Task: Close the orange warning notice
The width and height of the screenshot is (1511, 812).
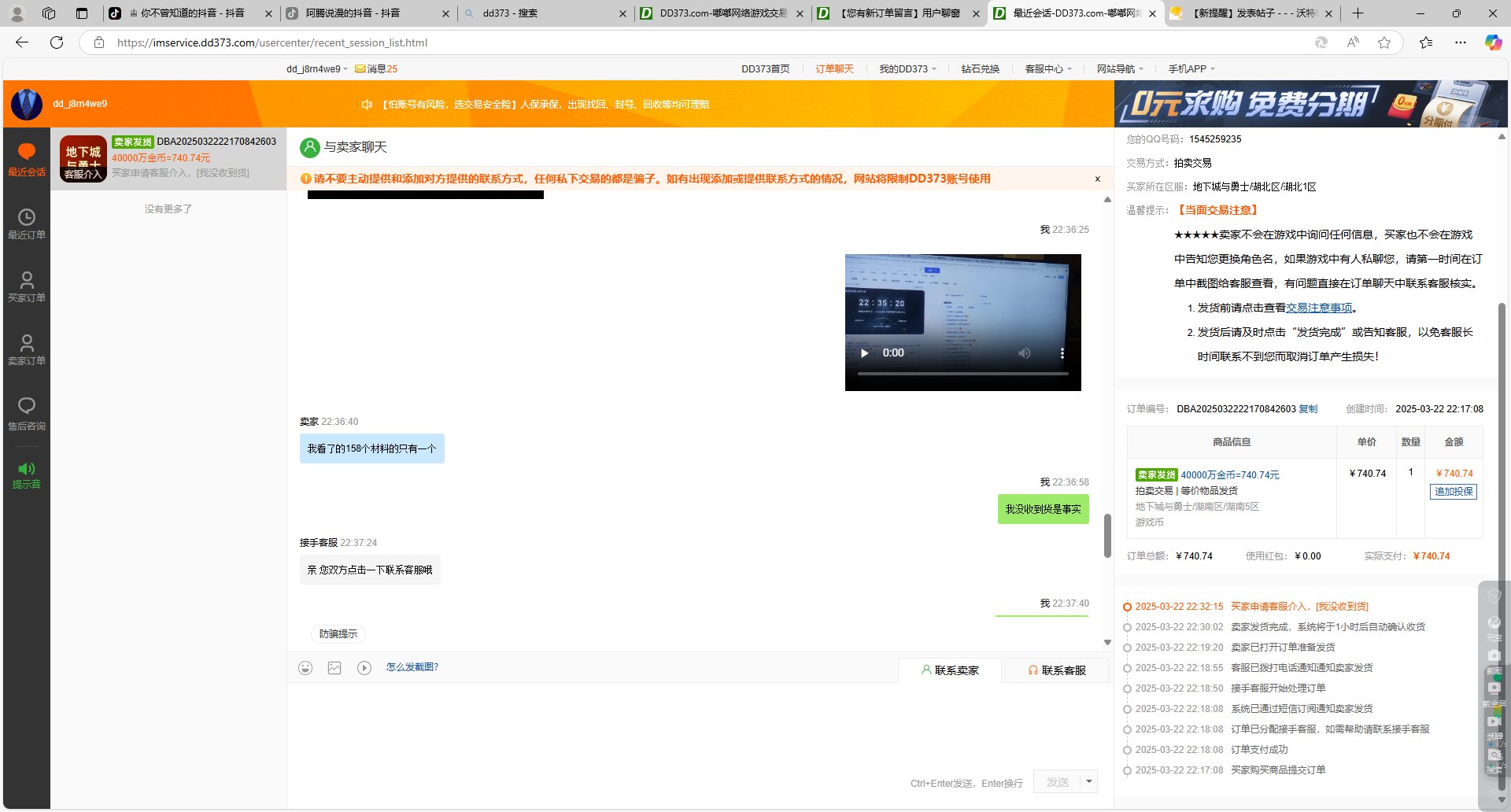Action: pyautogui.click(x=1097, y=179)
